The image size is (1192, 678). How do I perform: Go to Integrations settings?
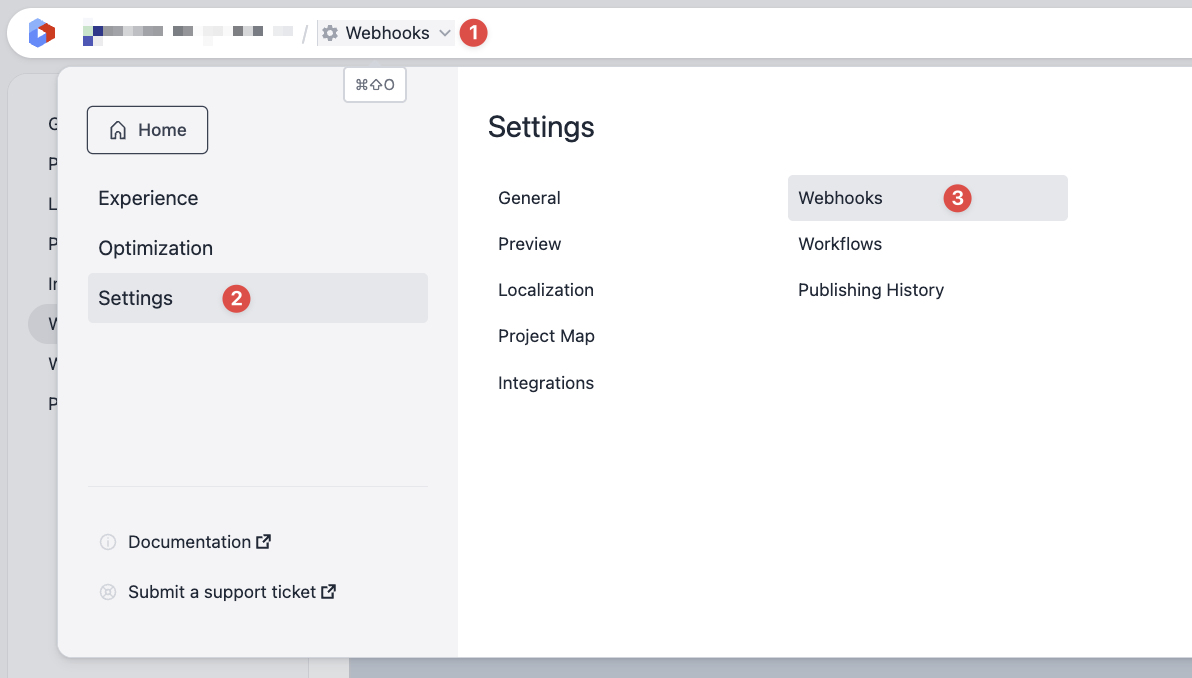pos(545,383)
